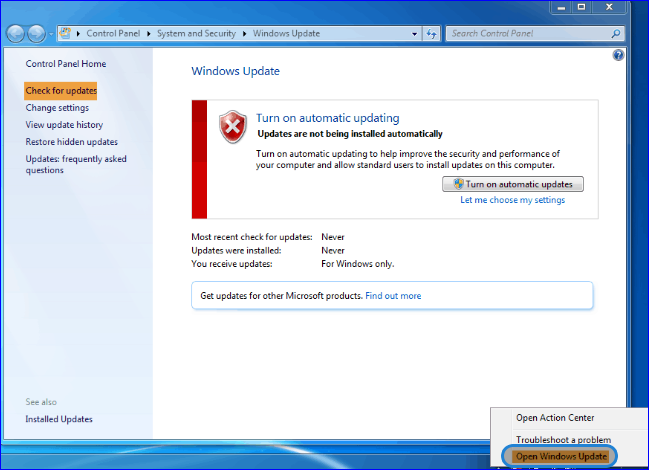Select the Windows Update breadcrumb
649x470 pixels.
point(286,34)
